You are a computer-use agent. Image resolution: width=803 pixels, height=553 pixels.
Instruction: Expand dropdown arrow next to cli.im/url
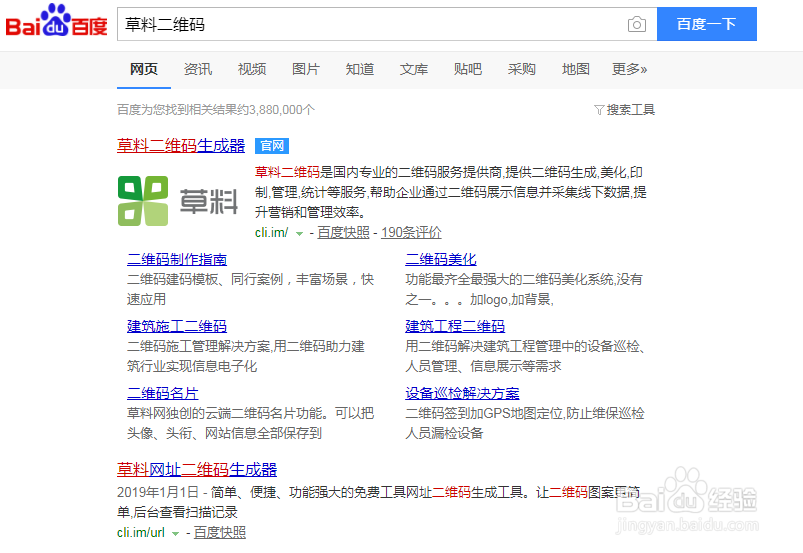175,534
